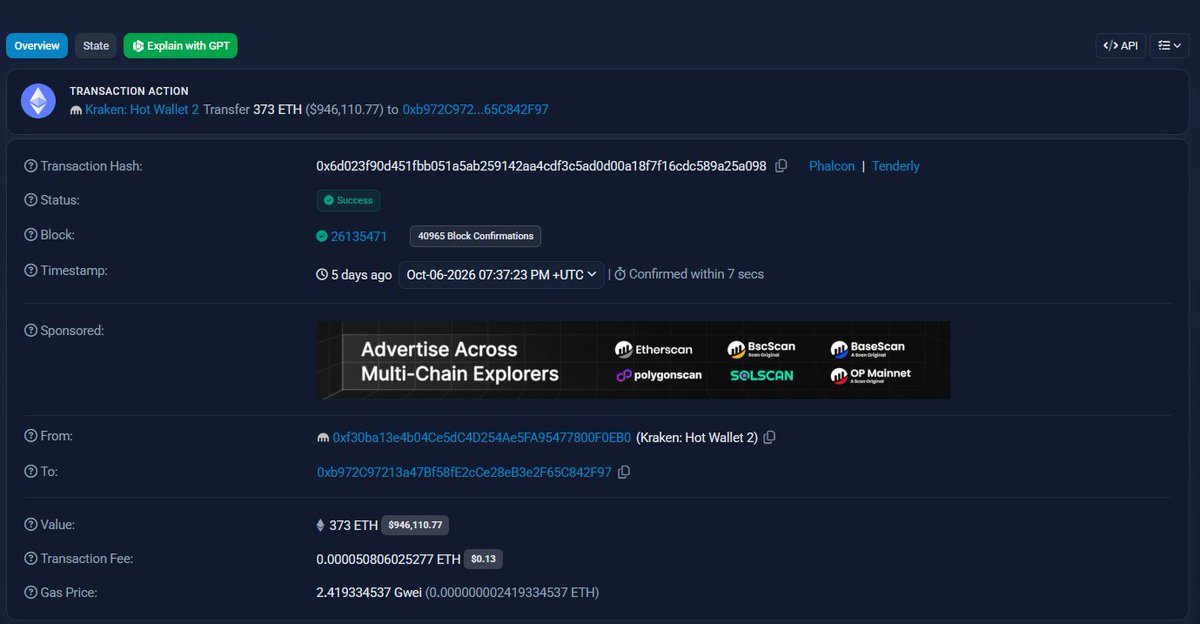The height and width of the screenshot is (624, 1200).
Task: Click the 373 ETH amount in Value row
Action: click(353, 524)
